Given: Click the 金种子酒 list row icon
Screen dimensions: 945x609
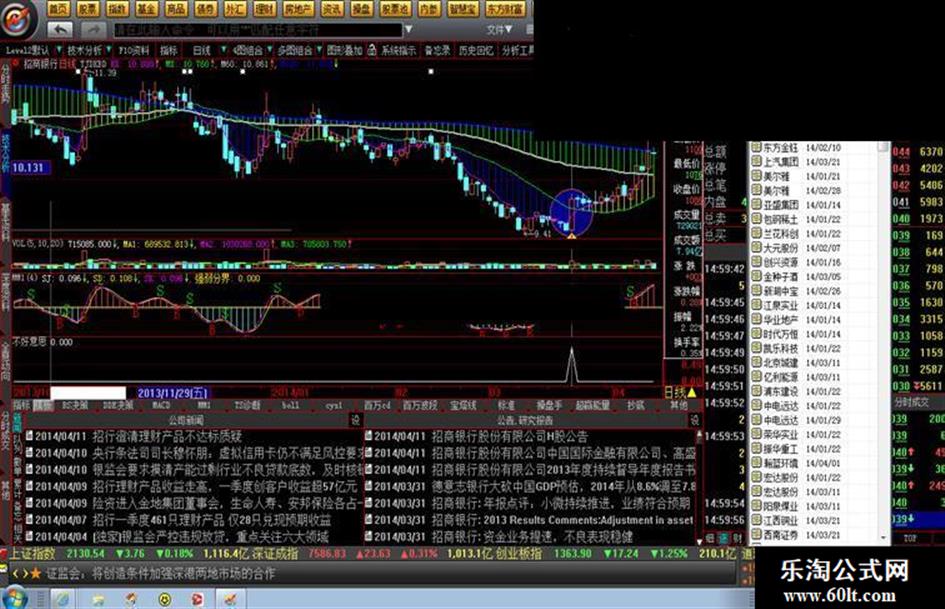Looking at the screenshot, I should coord(756,277).
